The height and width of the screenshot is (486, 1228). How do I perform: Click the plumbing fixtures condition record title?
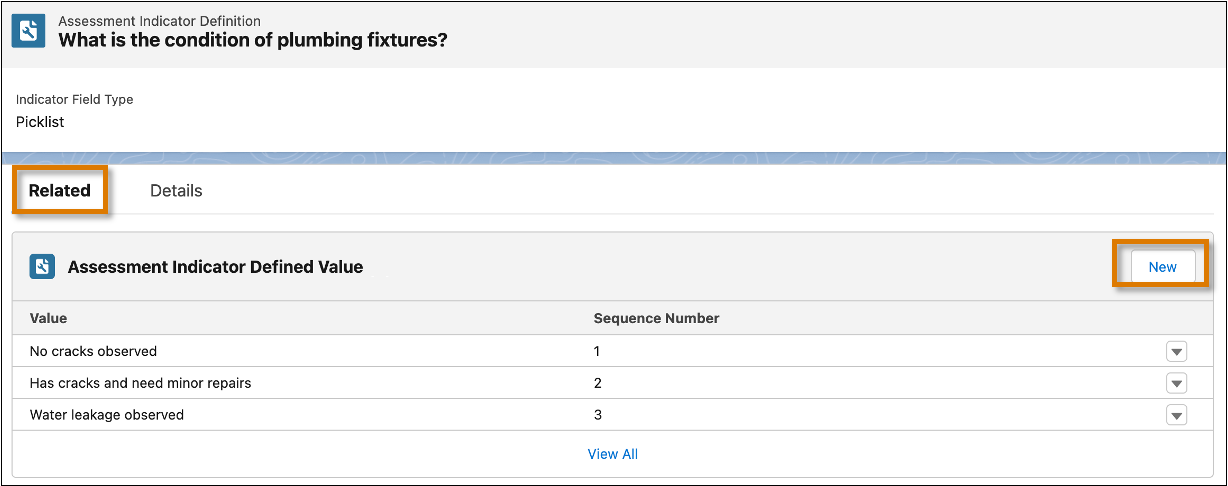click(253, 40)
